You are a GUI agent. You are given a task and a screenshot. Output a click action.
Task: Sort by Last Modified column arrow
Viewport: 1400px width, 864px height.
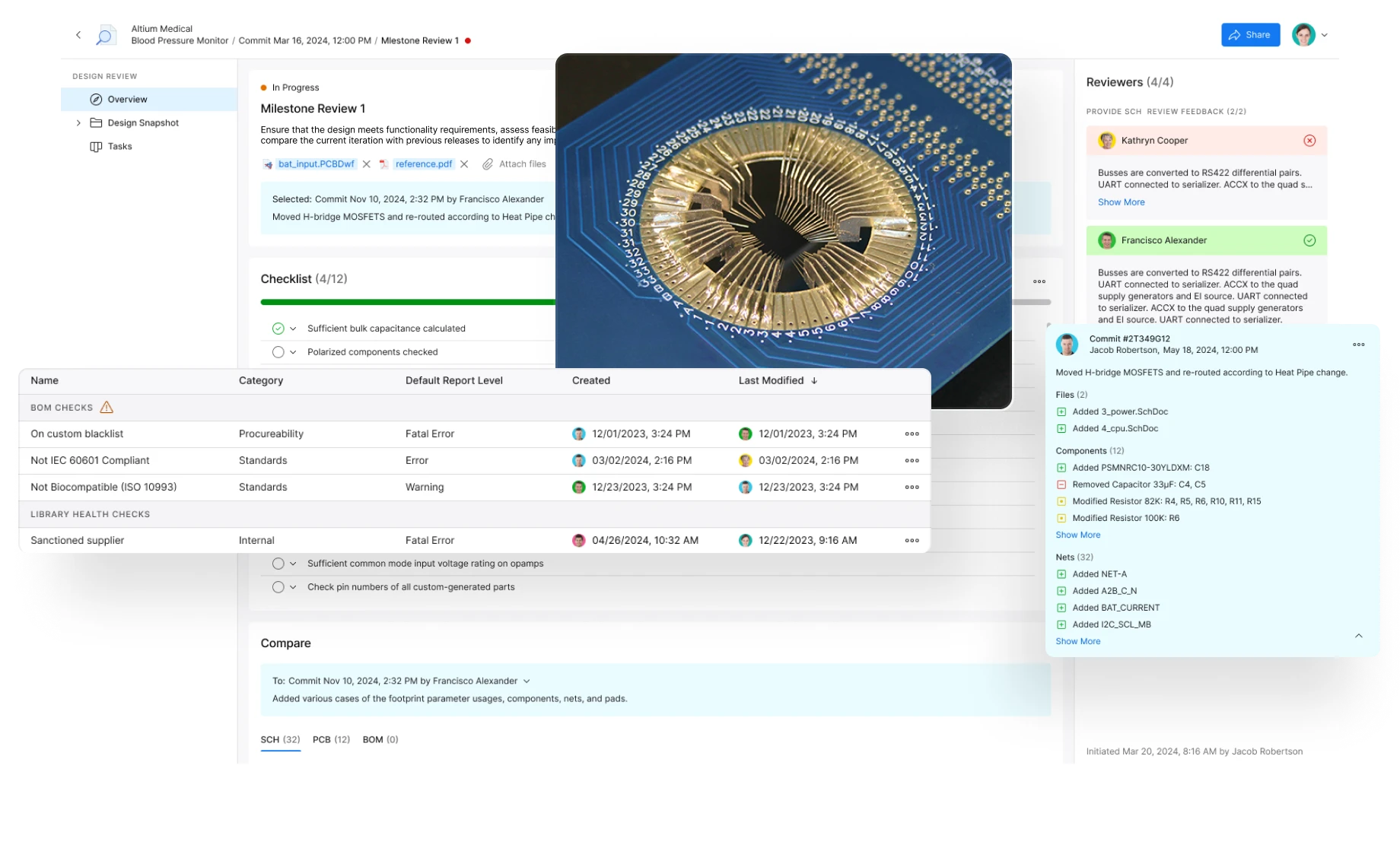tap(814, 381)
